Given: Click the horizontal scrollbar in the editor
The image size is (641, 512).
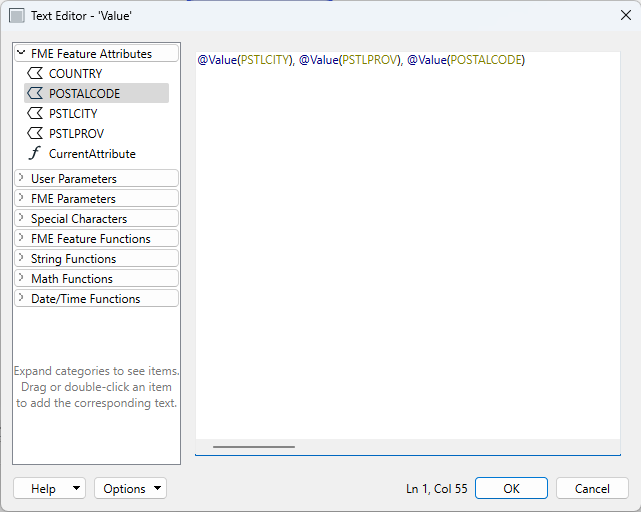Looking at the screenshot, I should click(253, 447).
